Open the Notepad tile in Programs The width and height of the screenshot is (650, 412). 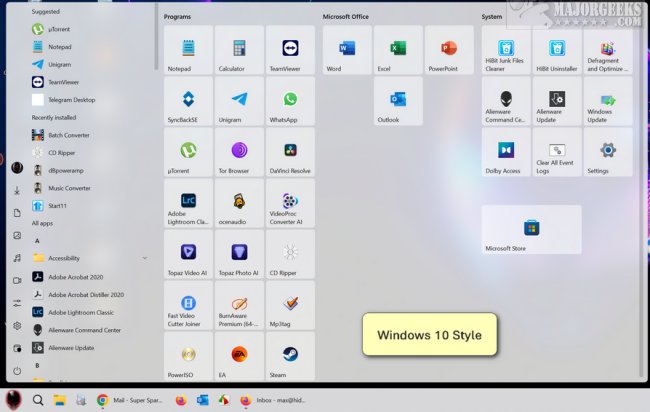click(x=188, y=50)
